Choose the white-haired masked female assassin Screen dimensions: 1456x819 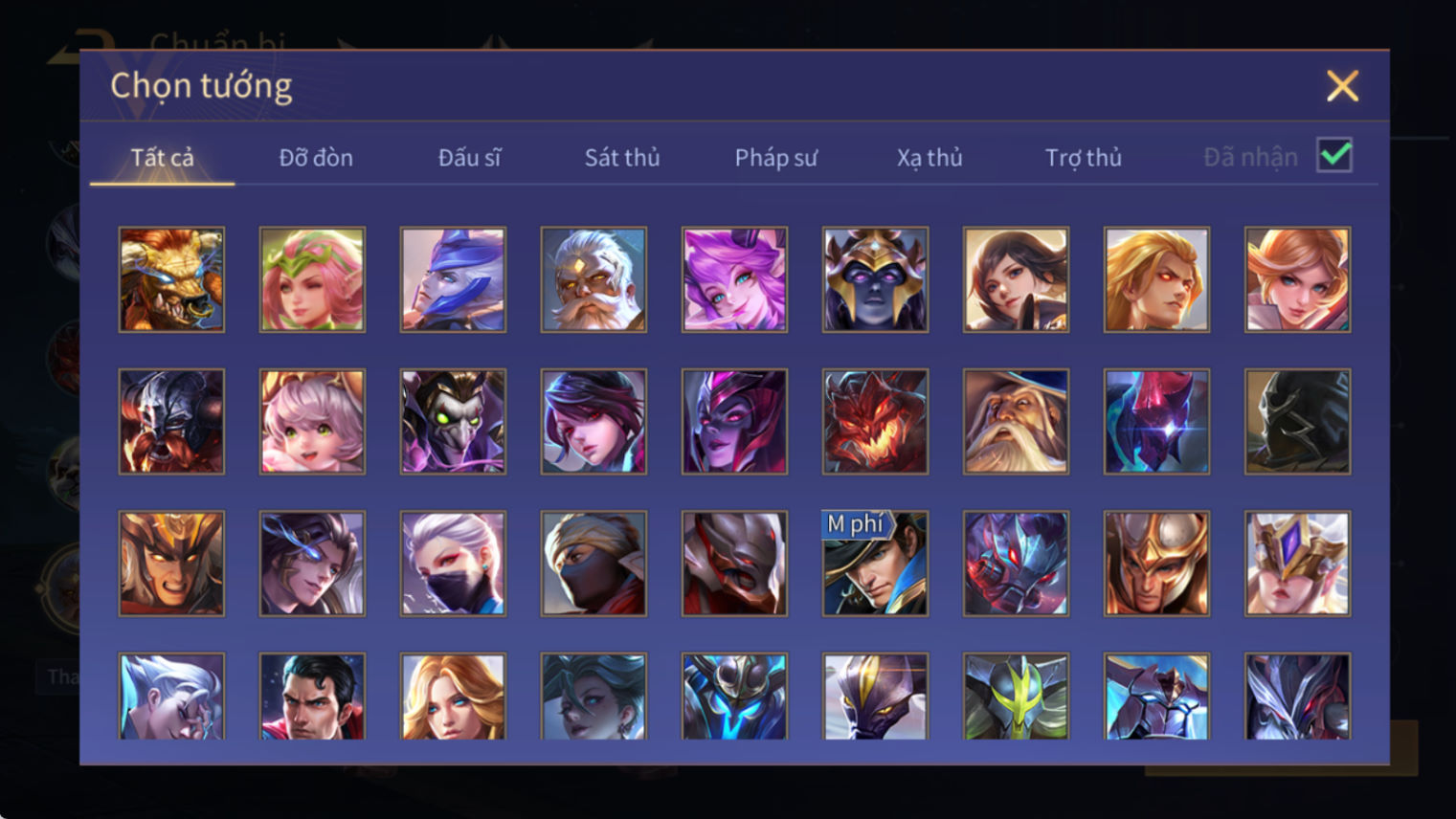(x=453, y=564)
